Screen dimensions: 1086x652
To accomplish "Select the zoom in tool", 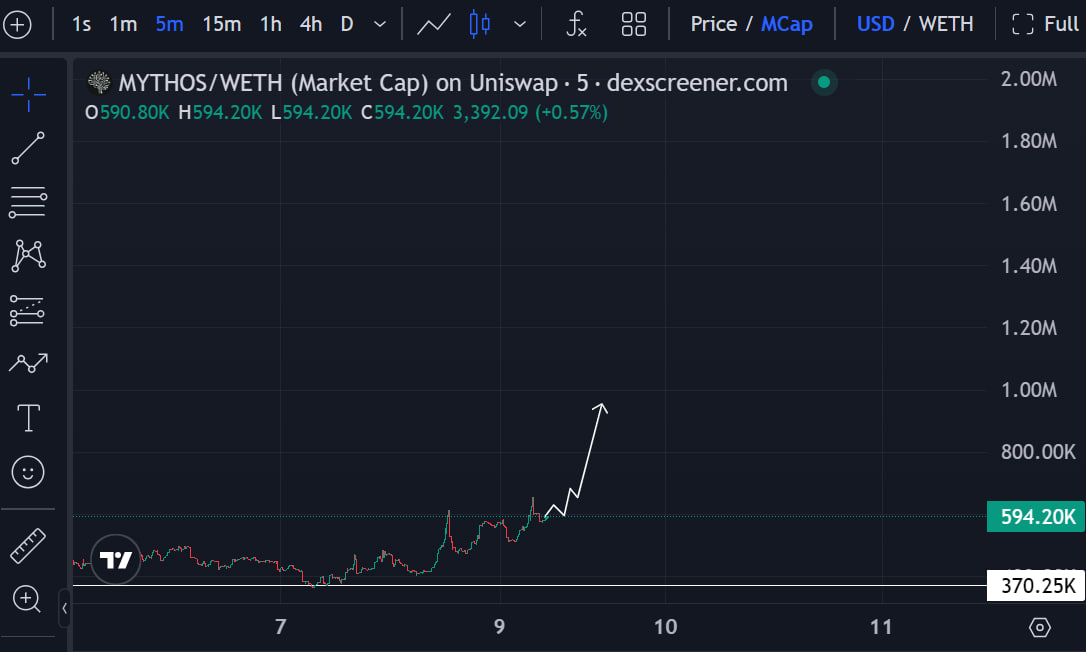I will coord(27,599).
